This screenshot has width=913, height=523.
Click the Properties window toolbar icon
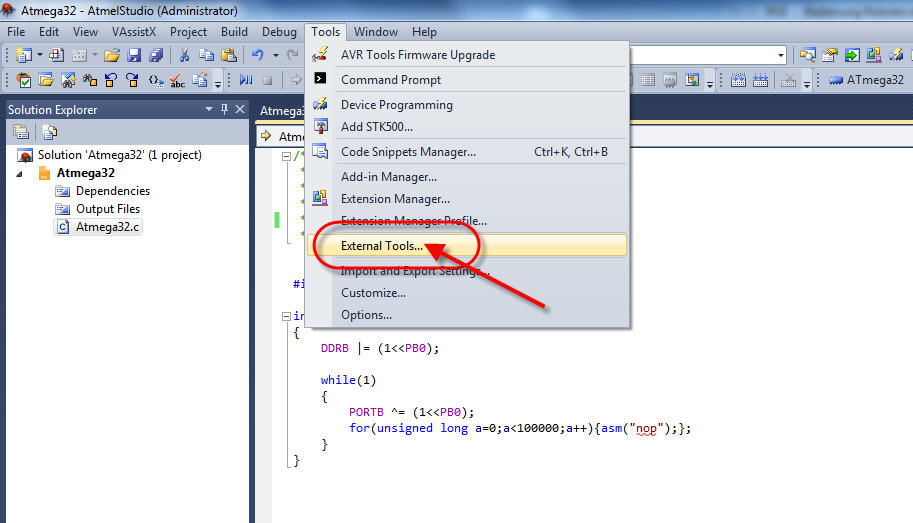click(x=830, y=55)
